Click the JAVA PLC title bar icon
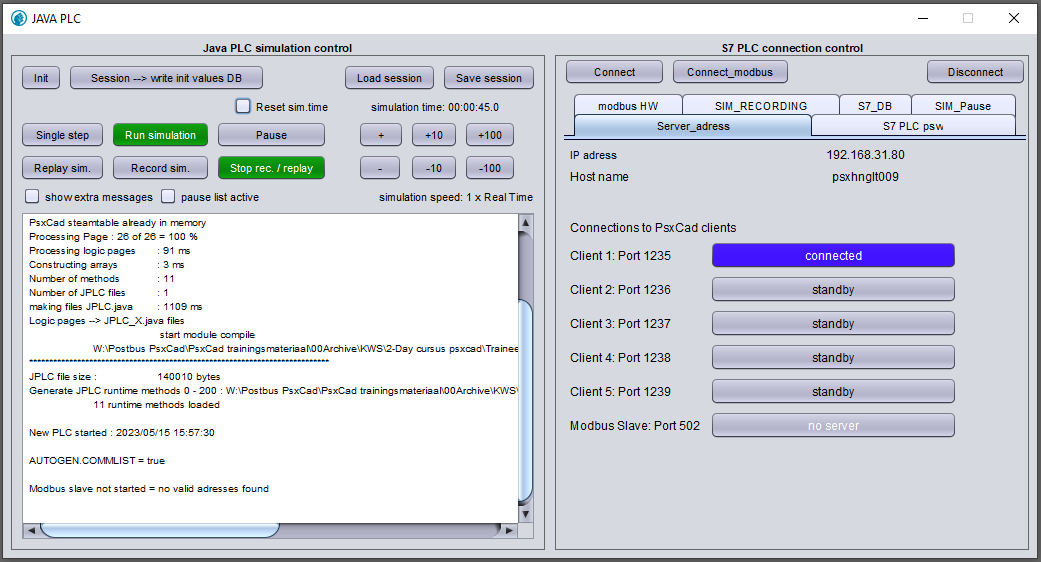Screen dimensions: 1041x562 [18, 17]
